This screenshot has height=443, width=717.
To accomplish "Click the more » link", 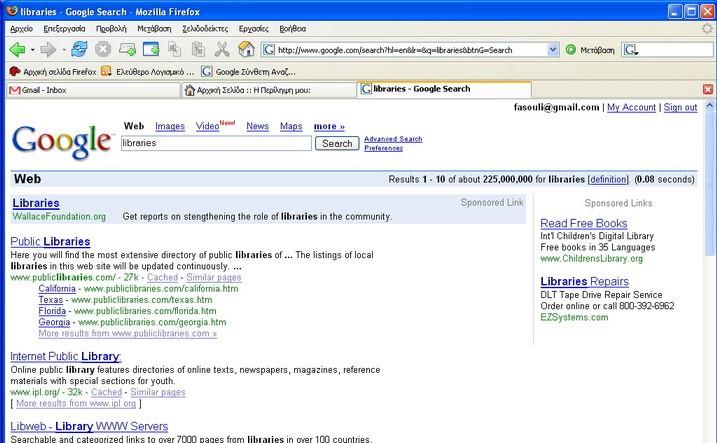I will [329, 126].
